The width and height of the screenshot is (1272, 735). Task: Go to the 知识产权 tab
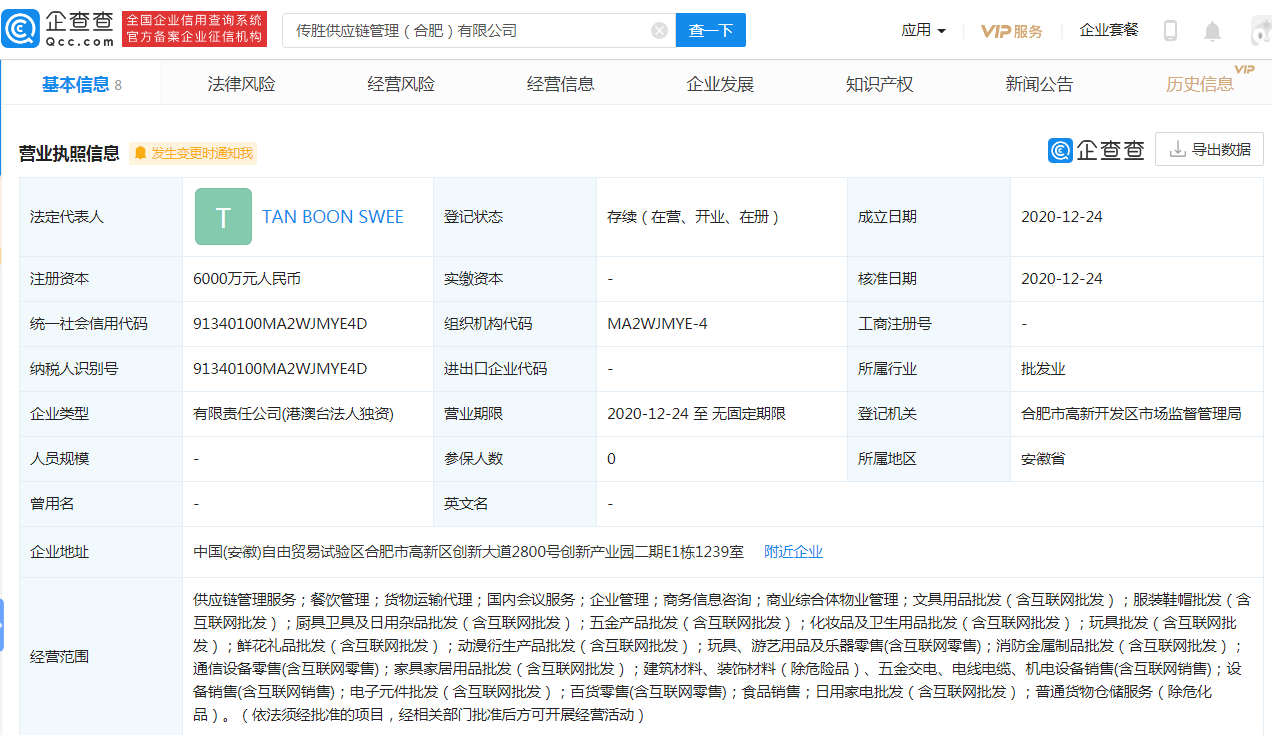880,84
